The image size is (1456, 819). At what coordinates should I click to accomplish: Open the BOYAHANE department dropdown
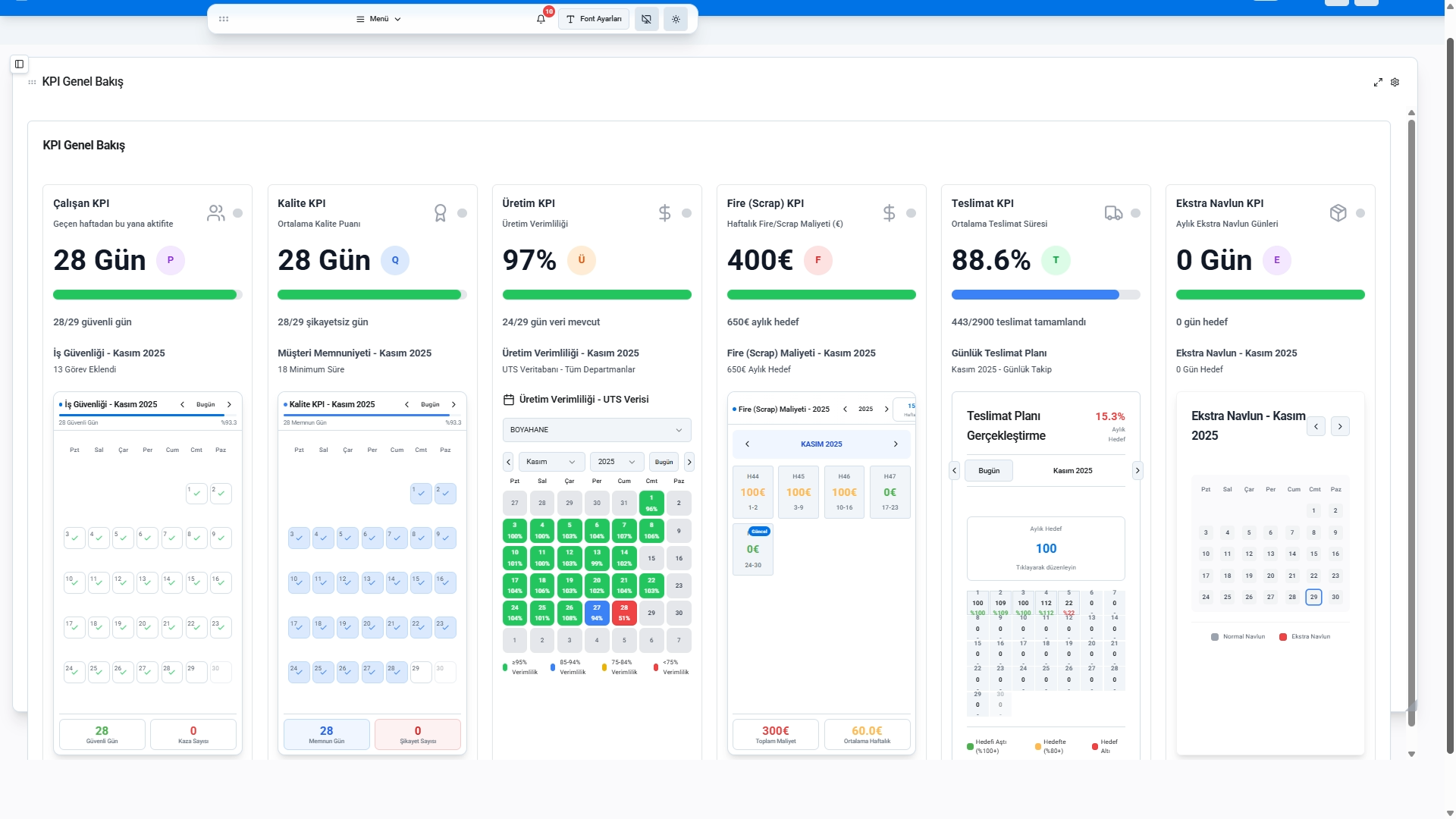click(x=596, y=430)
